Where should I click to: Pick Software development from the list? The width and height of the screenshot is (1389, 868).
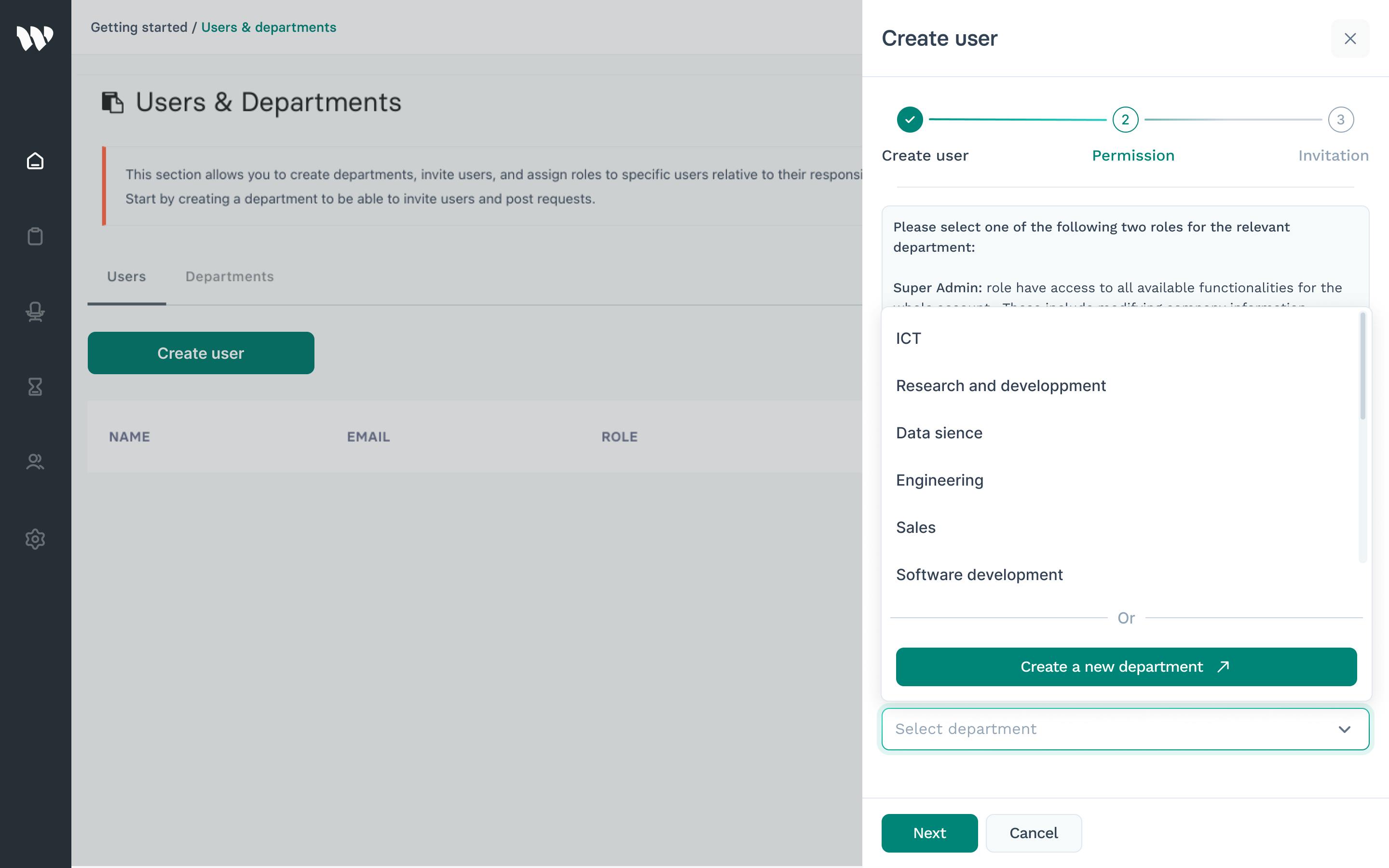pos(979,575)
